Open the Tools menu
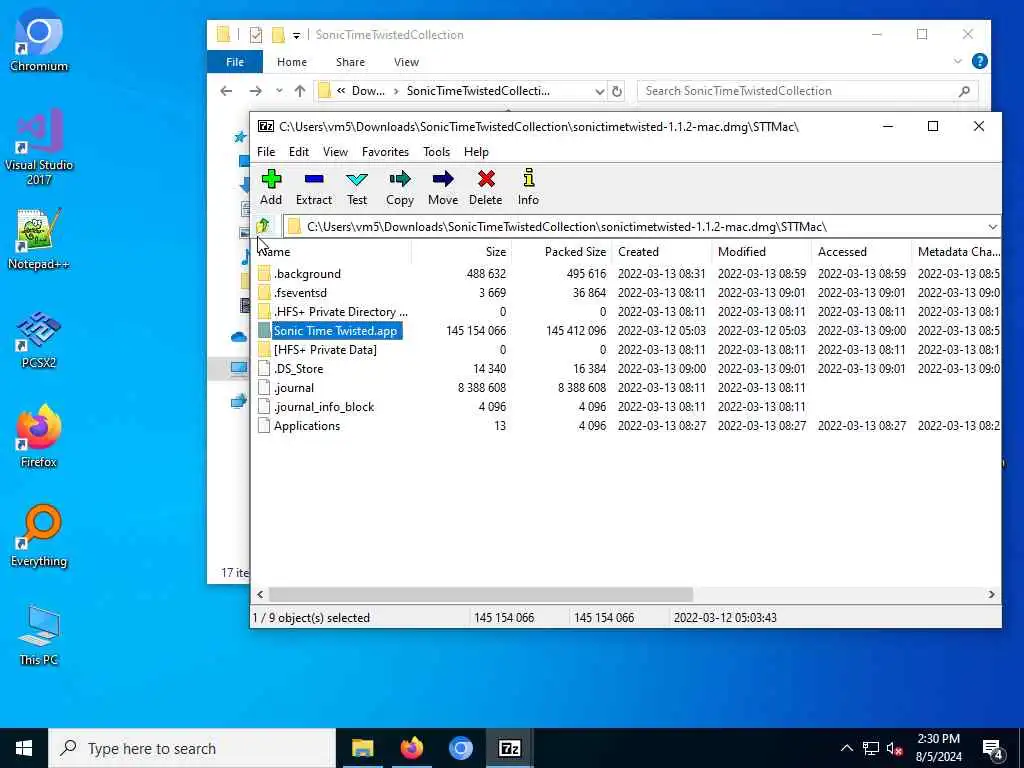This screenshot has height=768, width=1024. (436, 152)
